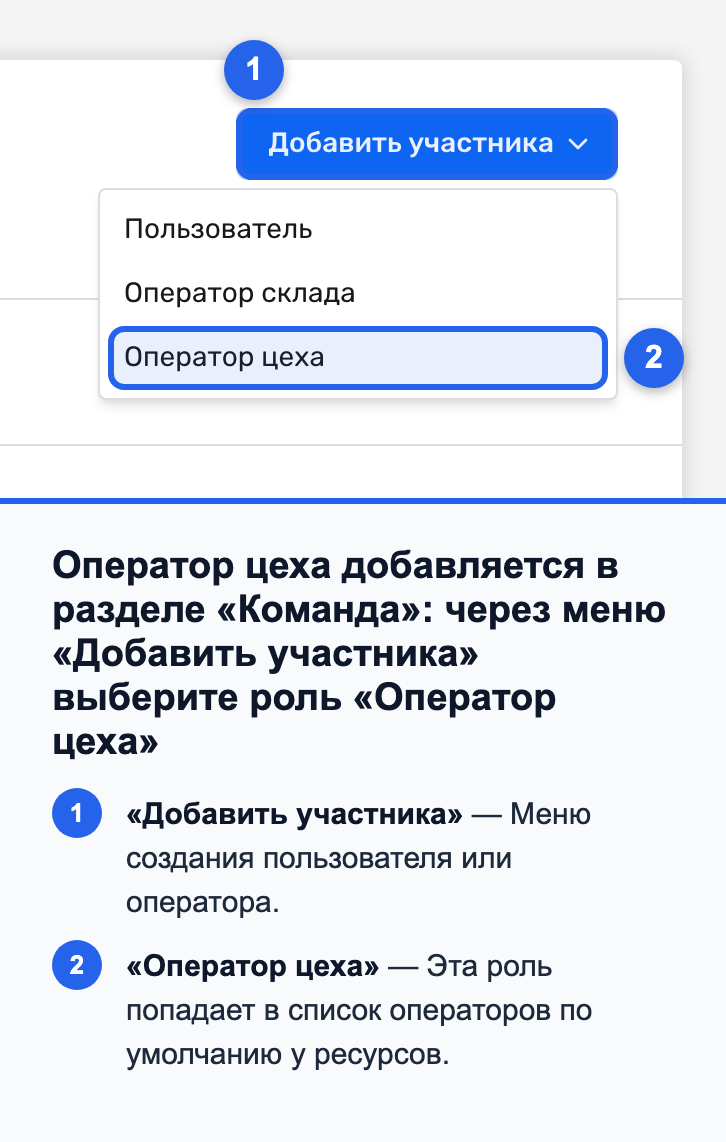The height and width of the screenshot is (1142, 726).
Task: Click the bold «Добавить участника» legend label
Action: 294,814
